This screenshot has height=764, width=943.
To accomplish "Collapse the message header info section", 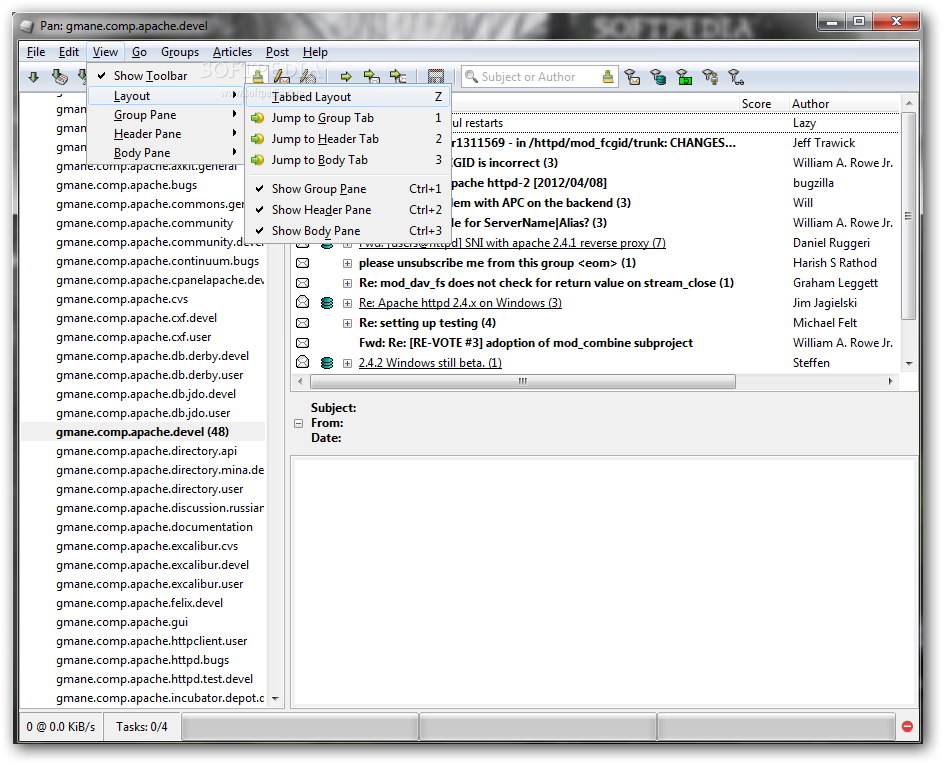I will click(298, 424).
